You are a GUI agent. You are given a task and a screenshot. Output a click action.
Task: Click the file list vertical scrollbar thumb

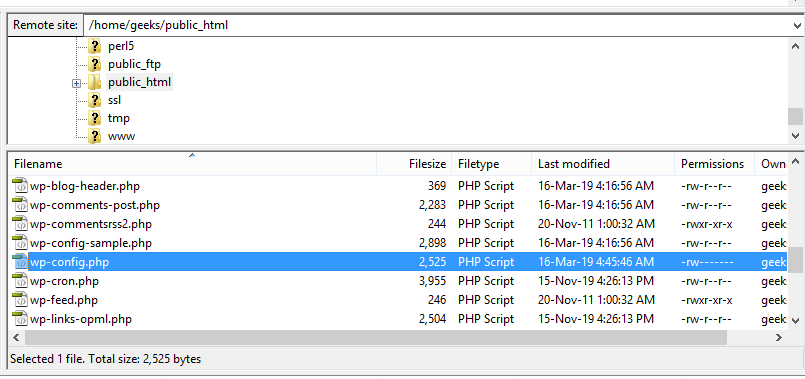(796, 259)
